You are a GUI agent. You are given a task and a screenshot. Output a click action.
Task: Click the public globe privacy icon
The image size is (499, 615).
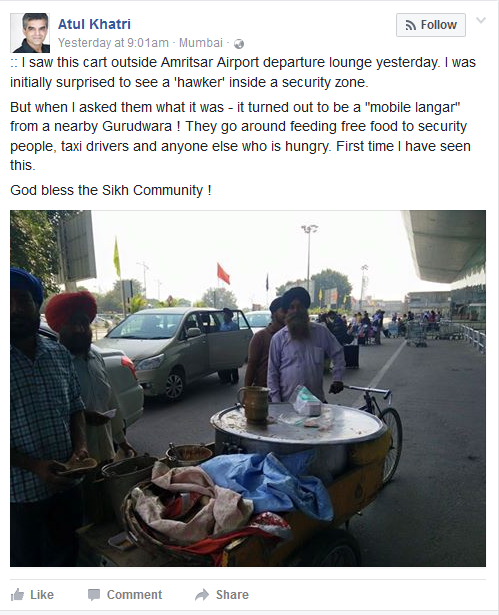click(x=239, y=44)
